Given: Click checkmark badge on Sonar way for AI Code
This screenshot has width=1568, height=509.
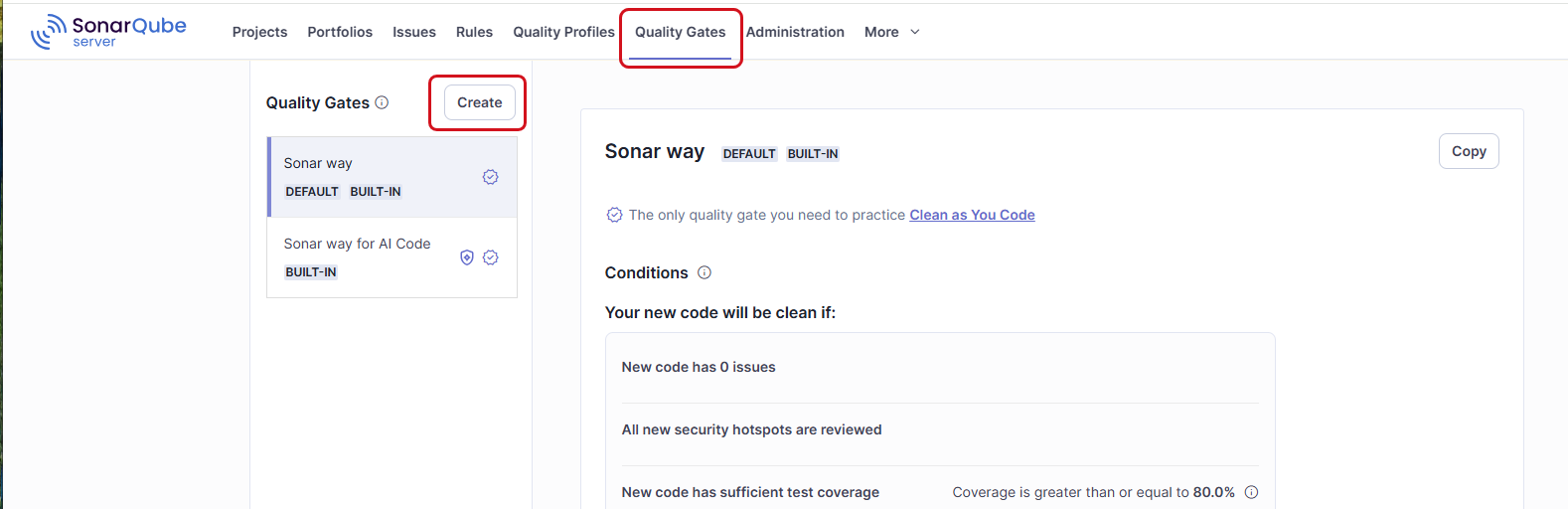Looking at the screenshot, I should coord(490,257).
